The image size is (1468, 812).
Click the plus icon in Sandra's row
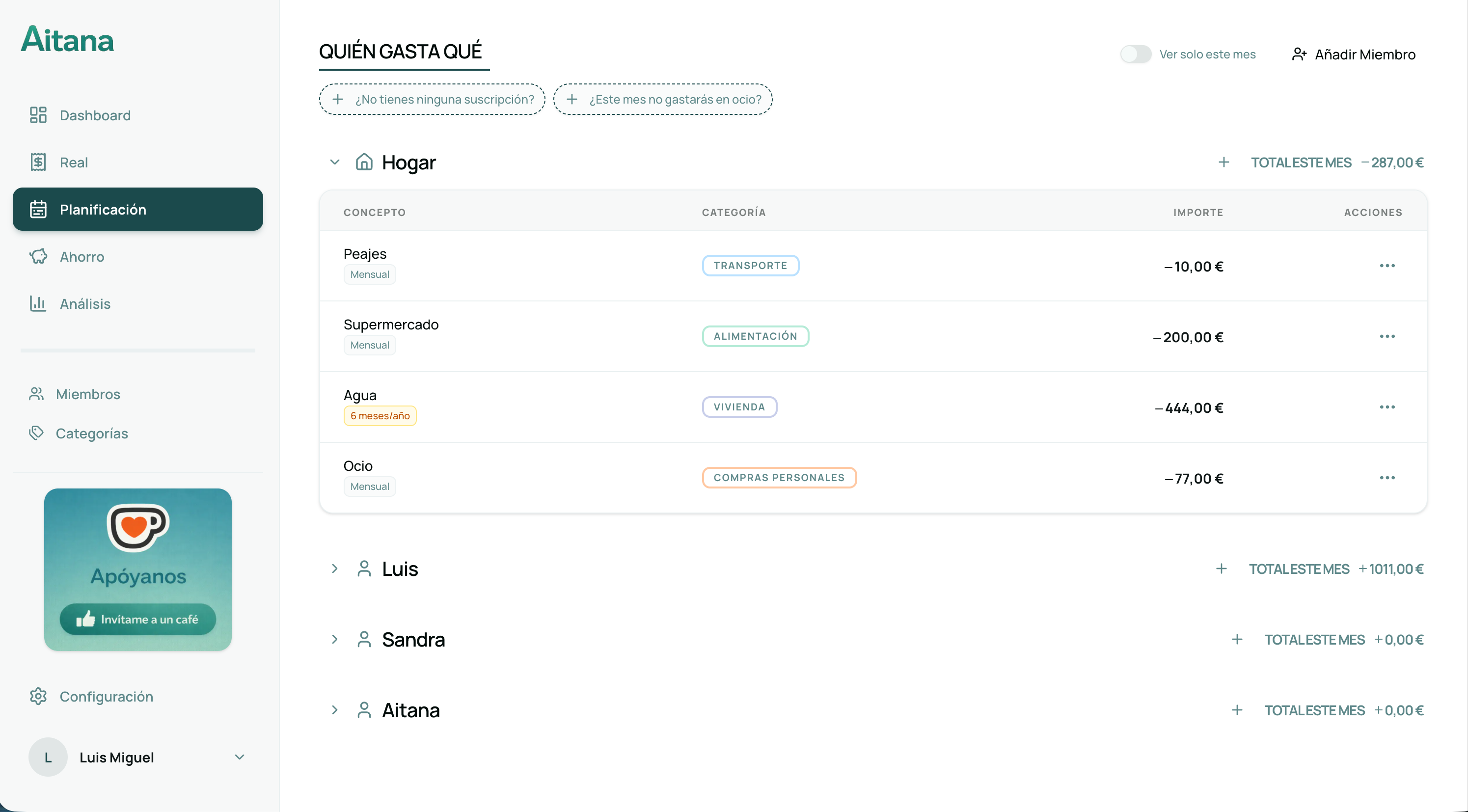(1237, 639)
